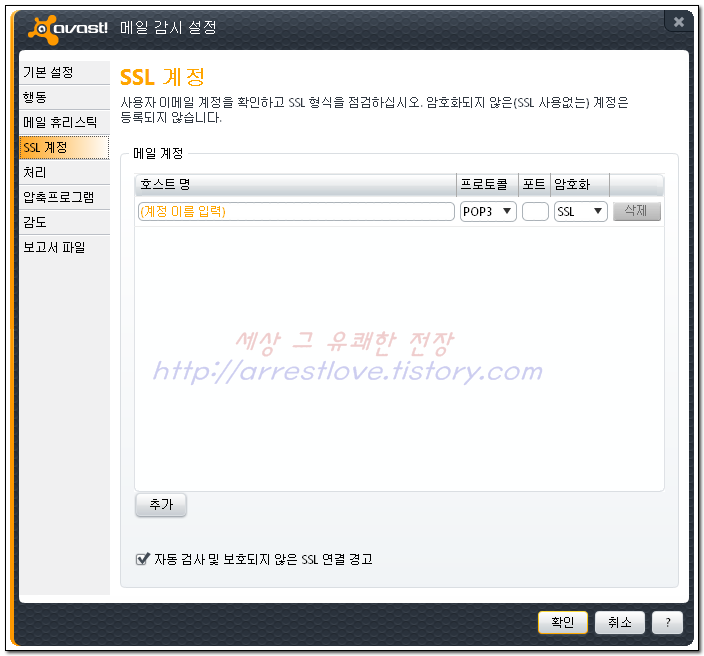704x656 pixels.
Task: Open the 압축프로그램 section
Action: pos(65,197)
